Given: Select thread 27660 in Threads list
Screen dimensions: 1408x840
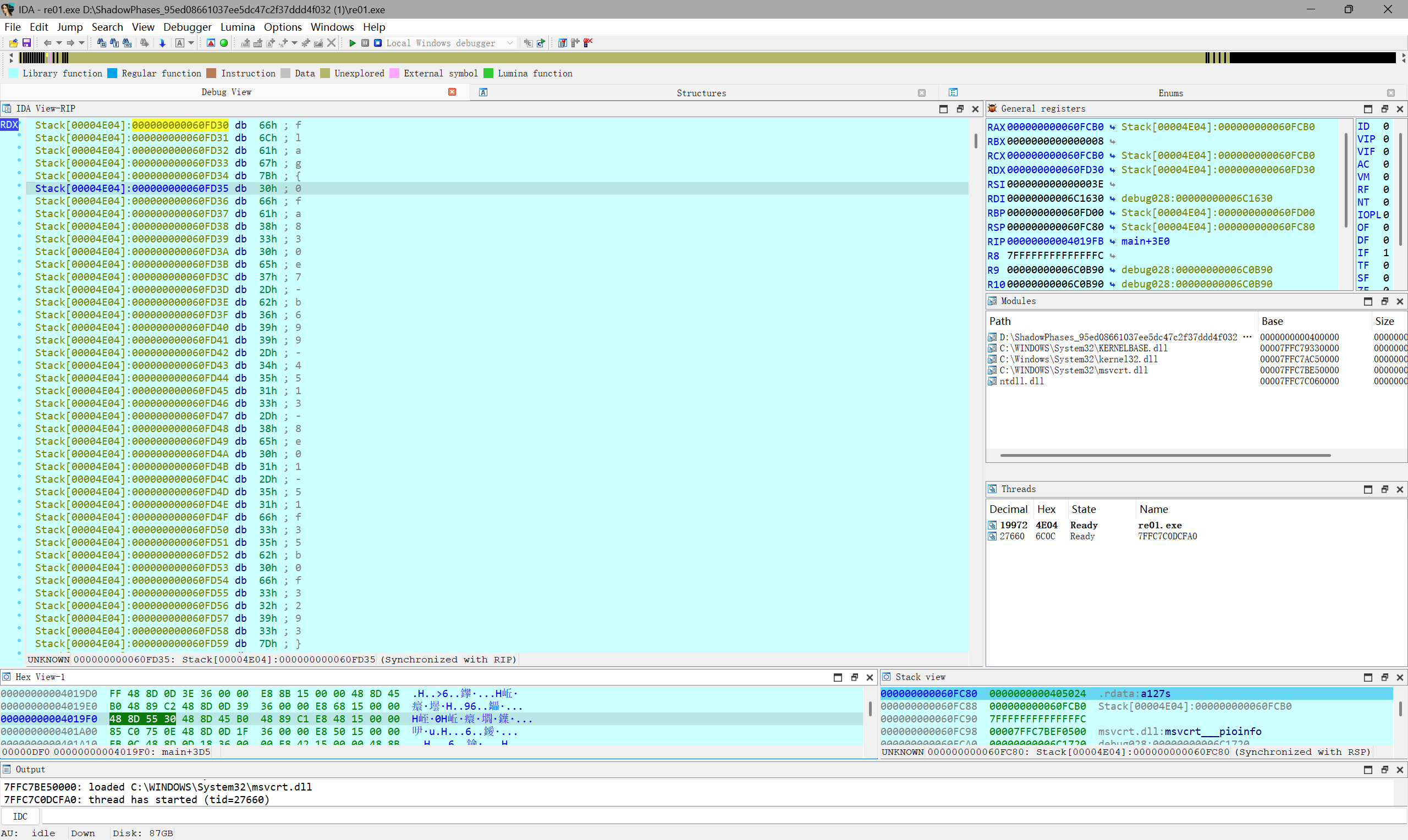Looking at the screenshot, I should (1011, 536).
